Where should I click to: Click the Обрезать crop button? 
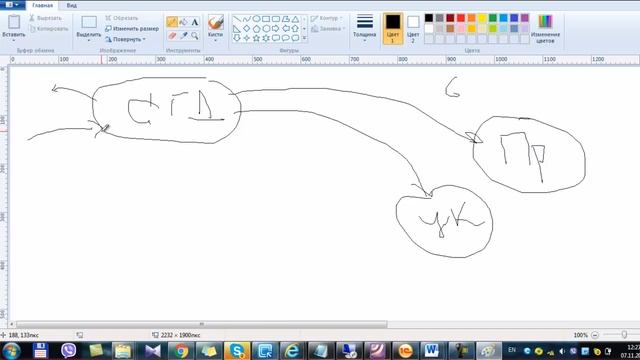click(x=122, y=18)
